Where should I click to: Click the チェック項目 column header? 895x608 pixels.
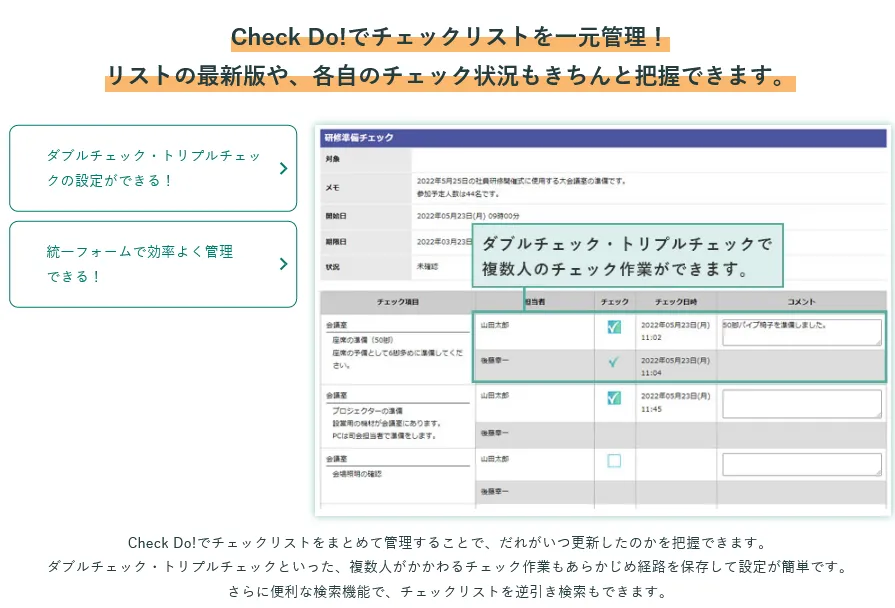point(398,301)
